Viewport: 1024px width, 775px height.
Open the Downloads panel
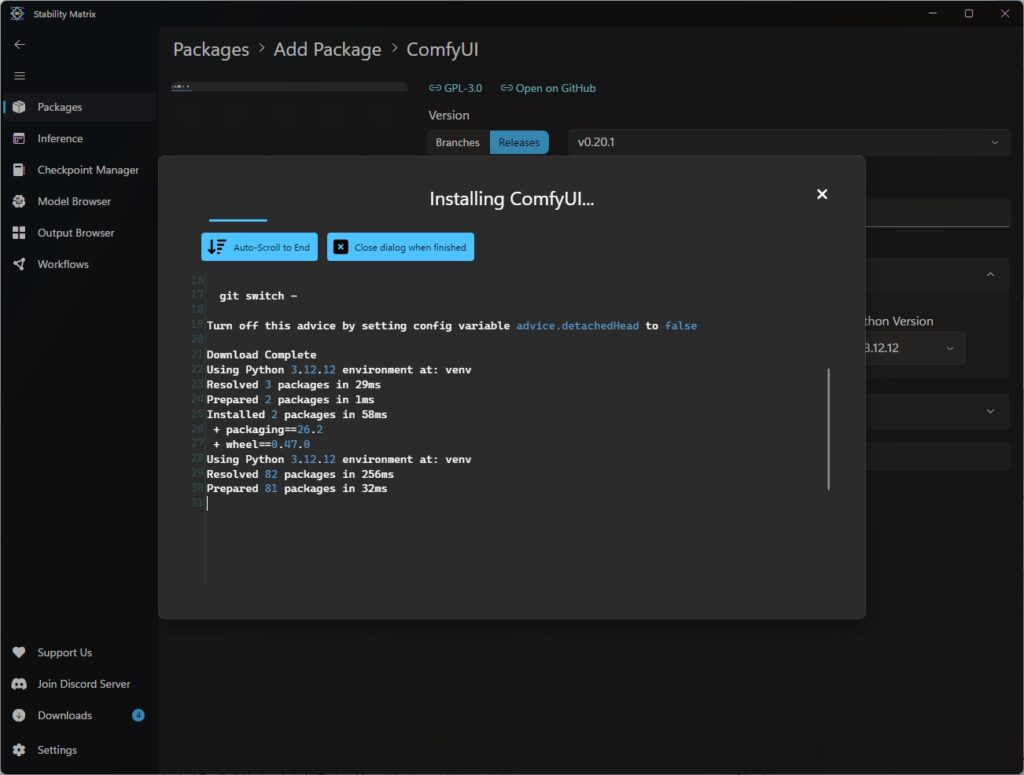pyautogui.click(x=79, y=715)
